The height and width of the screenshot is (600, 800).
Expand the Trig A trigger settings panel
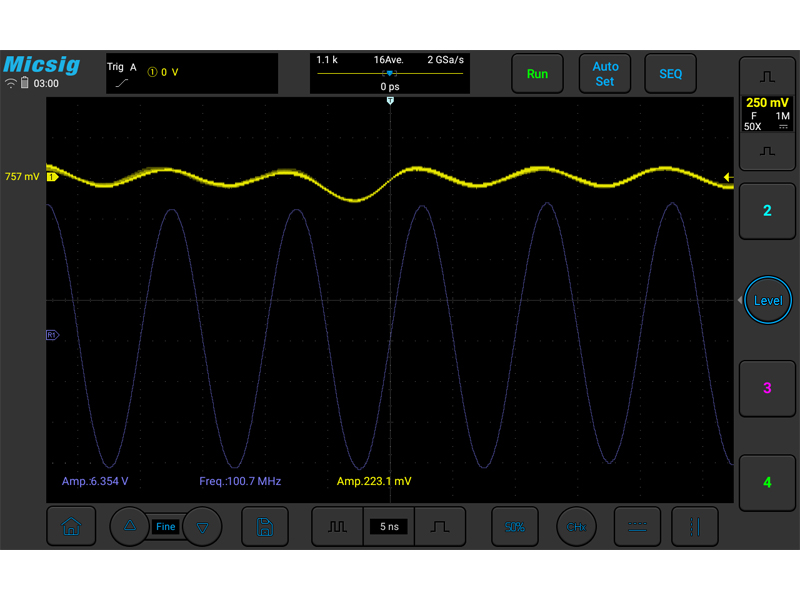click(x=192, y=74)
